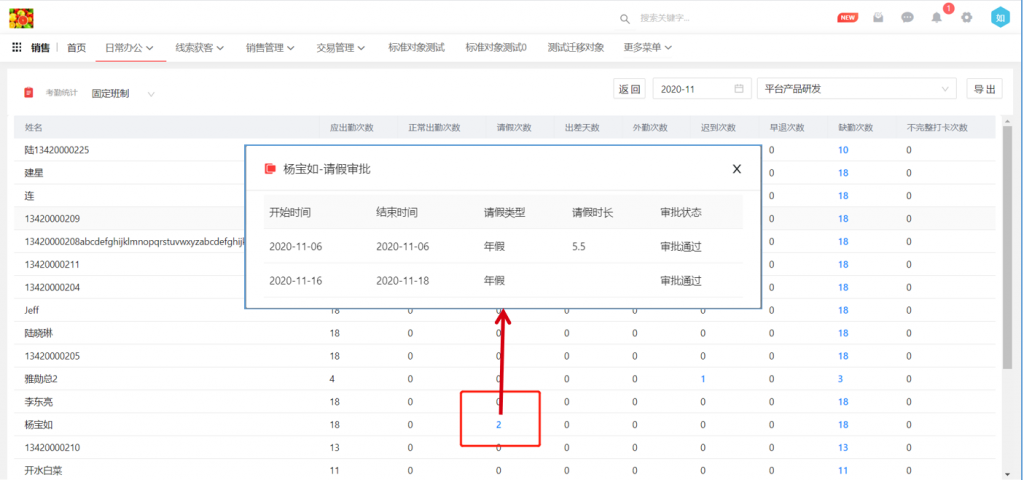The width and height of the screenshot is (1024, 480).
Task: Click the calendar icon in the month field
Action: click(x=739, y=89)
